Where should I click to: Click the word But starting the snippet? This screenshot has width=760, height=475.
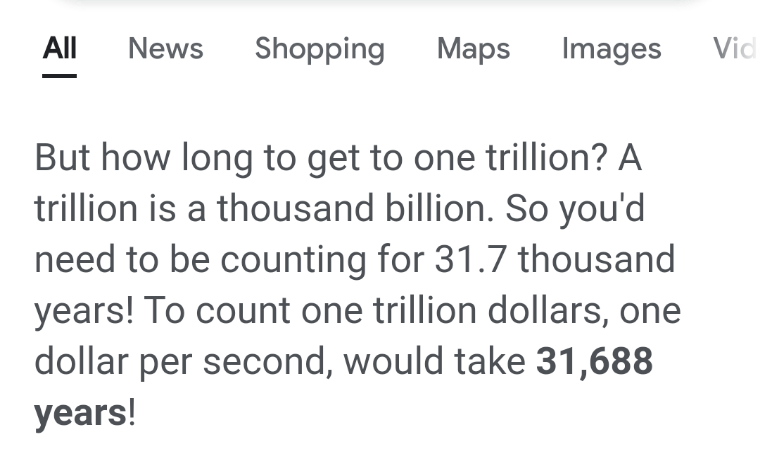(62, 158)
